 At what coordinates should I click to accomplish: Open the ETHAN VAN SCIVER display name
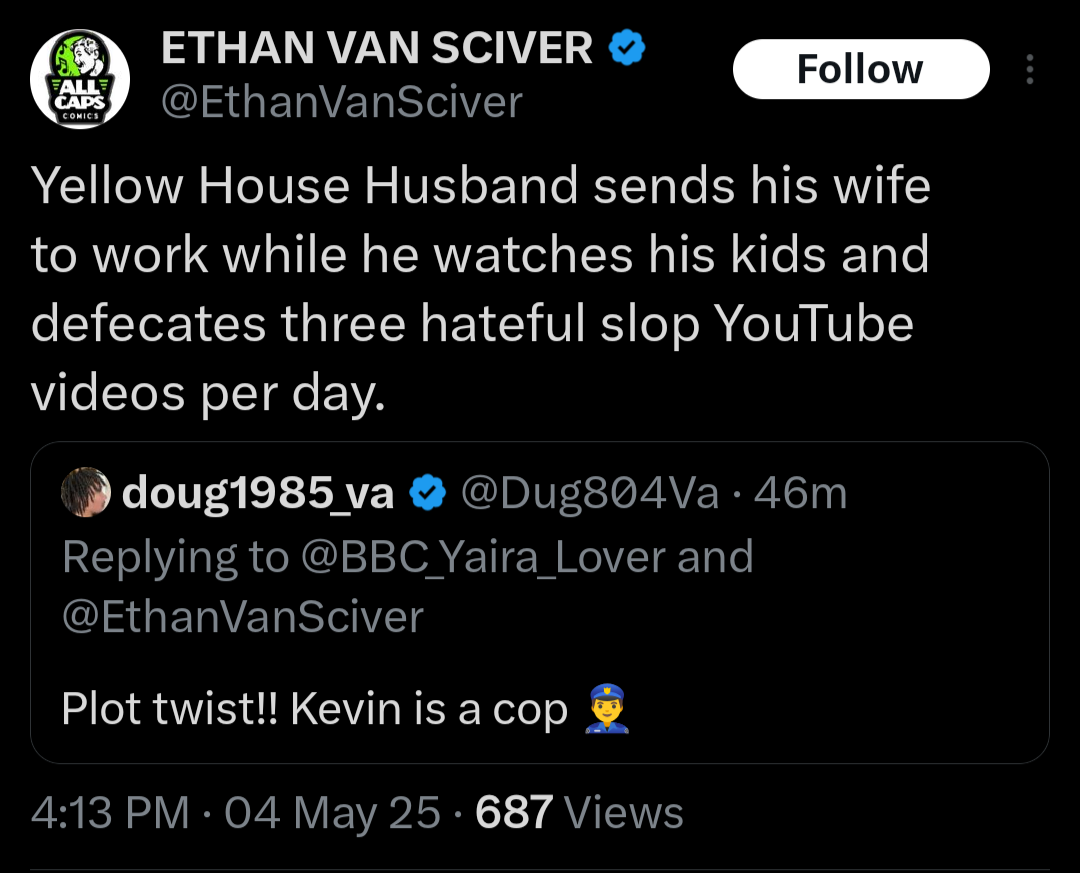click(377, 48)
